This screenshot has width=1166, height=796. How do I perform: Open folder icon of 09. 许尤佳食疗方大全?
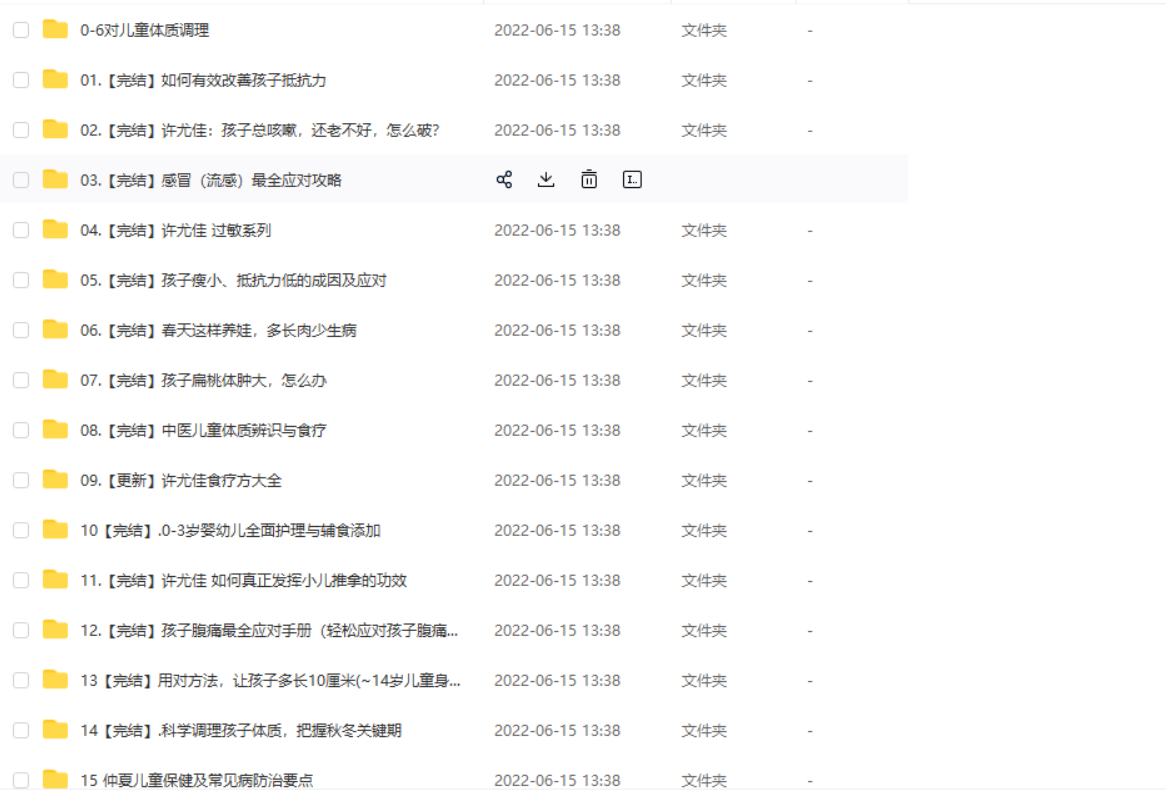click(x=55, y=479)
